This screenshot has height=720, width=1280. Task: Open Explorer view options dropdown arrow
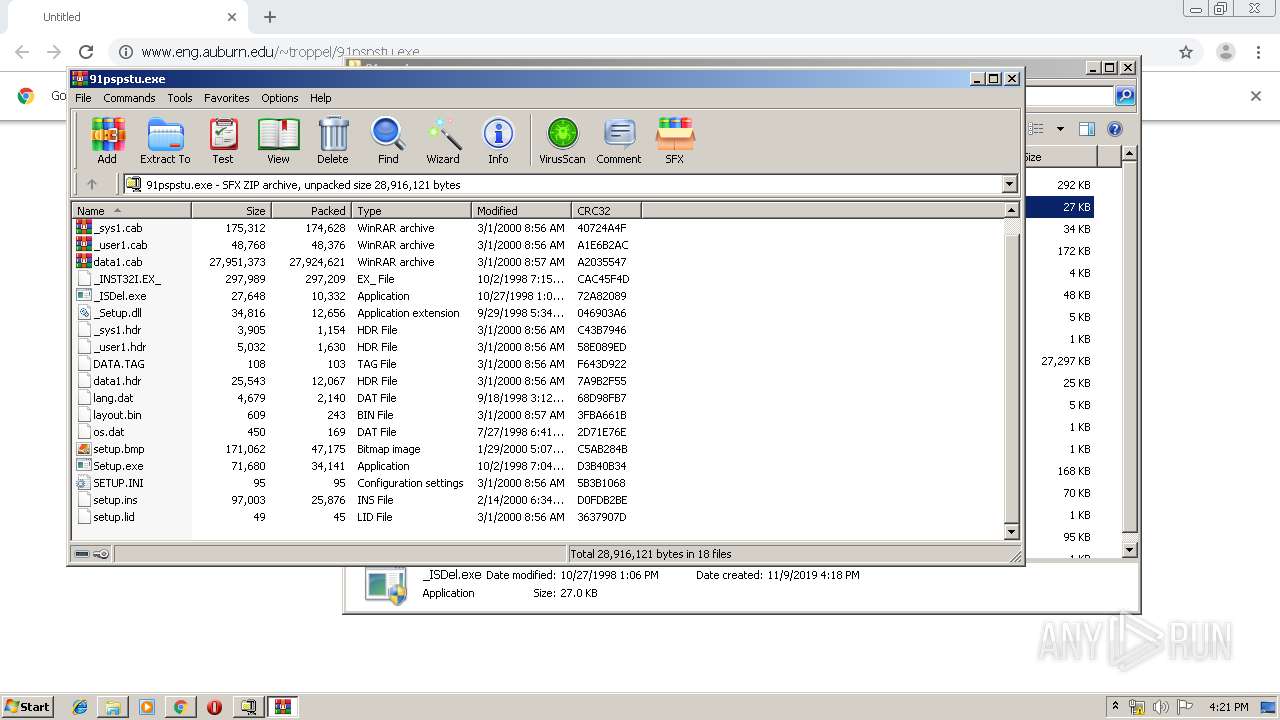point(1060,129)
